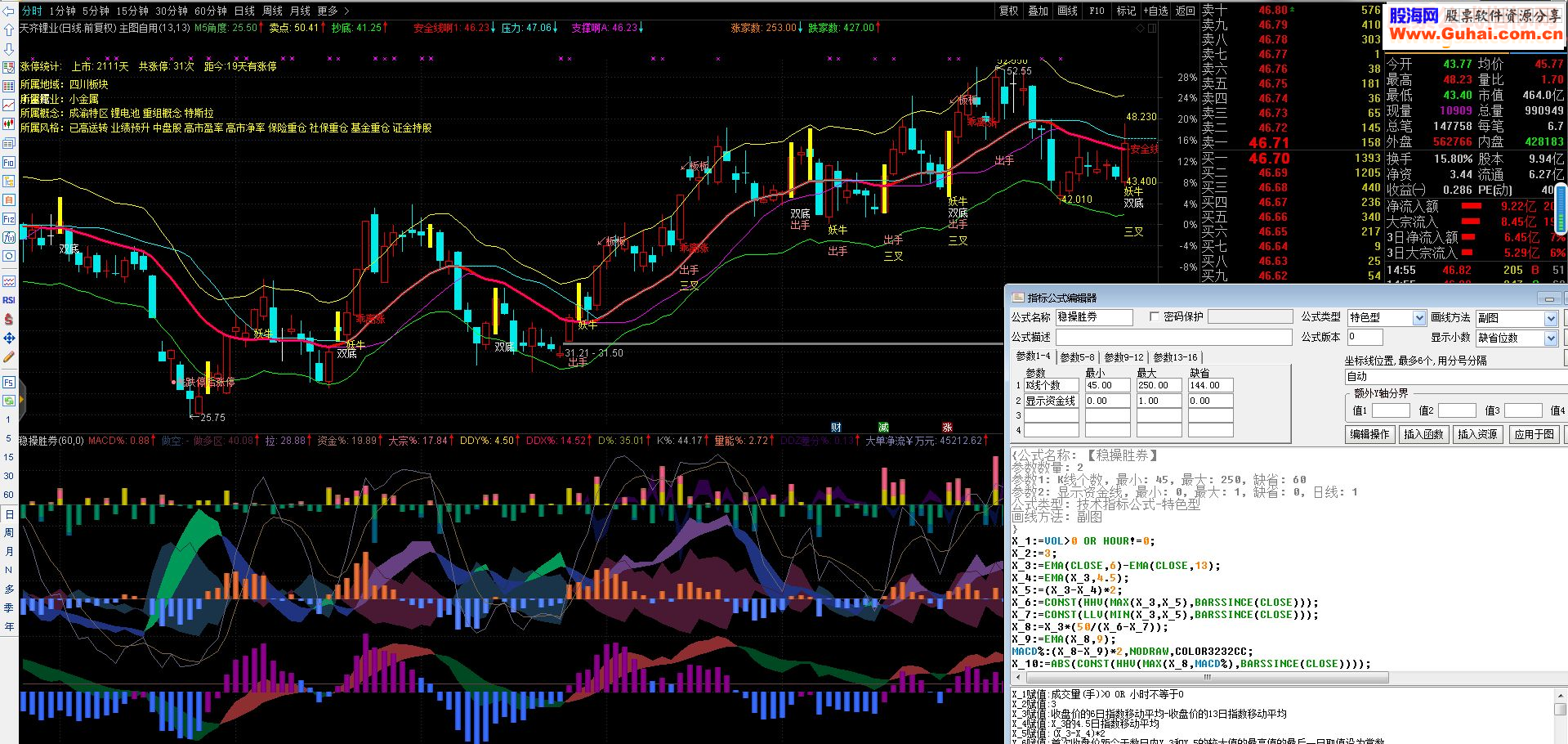Viewport: 1568px width, 744px height.
Task: Select the line chart icon in sidebar
Action: click(x=9, y=105)
